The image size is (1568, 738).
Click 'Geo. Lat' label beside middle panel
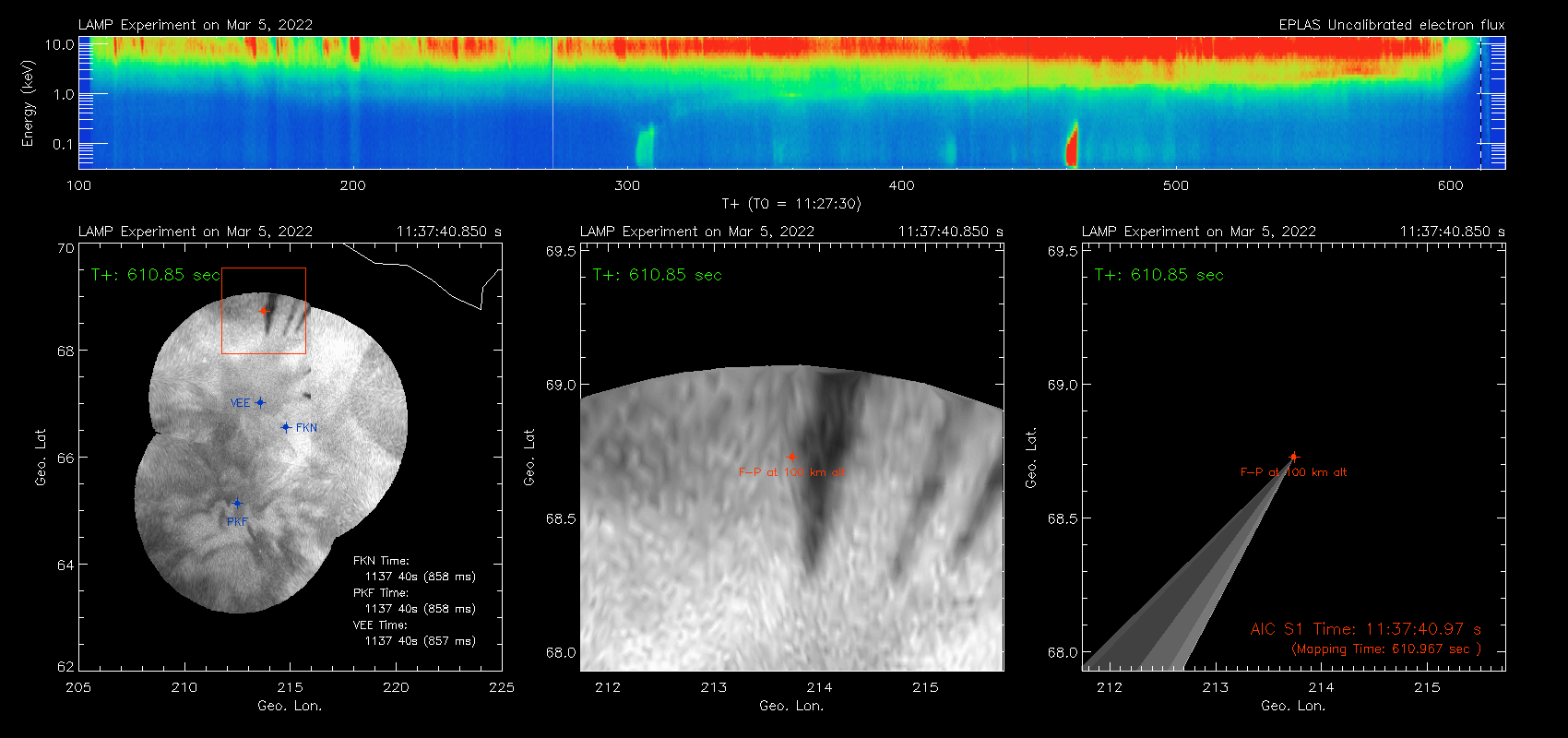(x=529, y=458)
